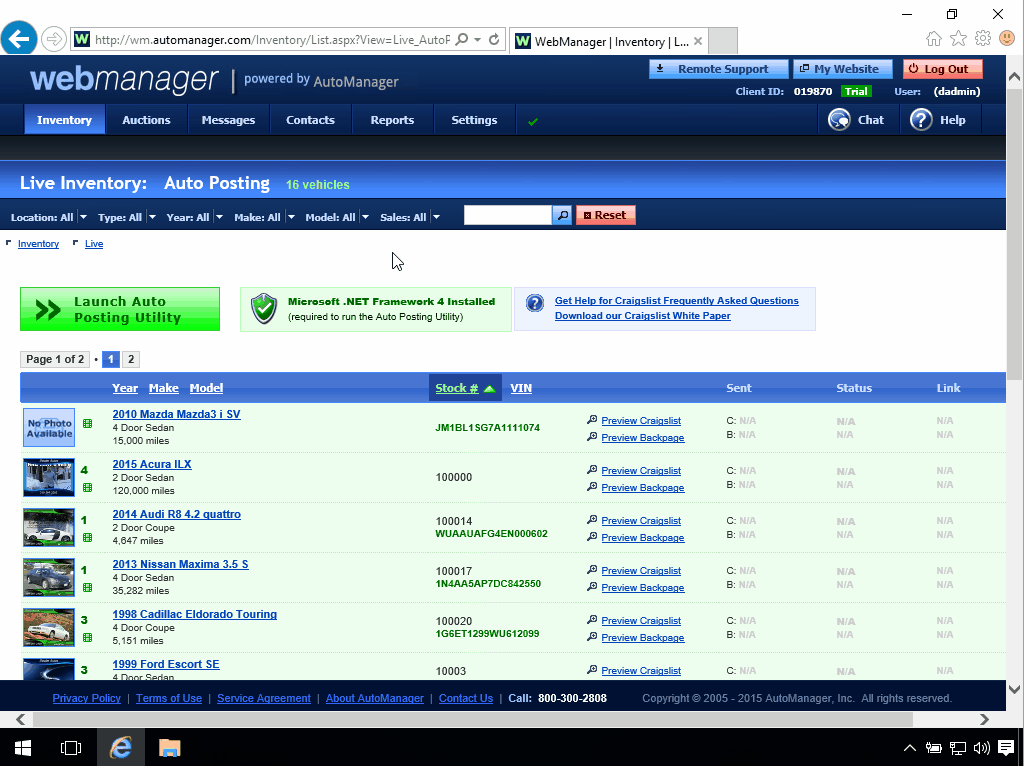Show hidden system tray icons
Viewport: 1024px width, 766px height.
coord(910,748)
